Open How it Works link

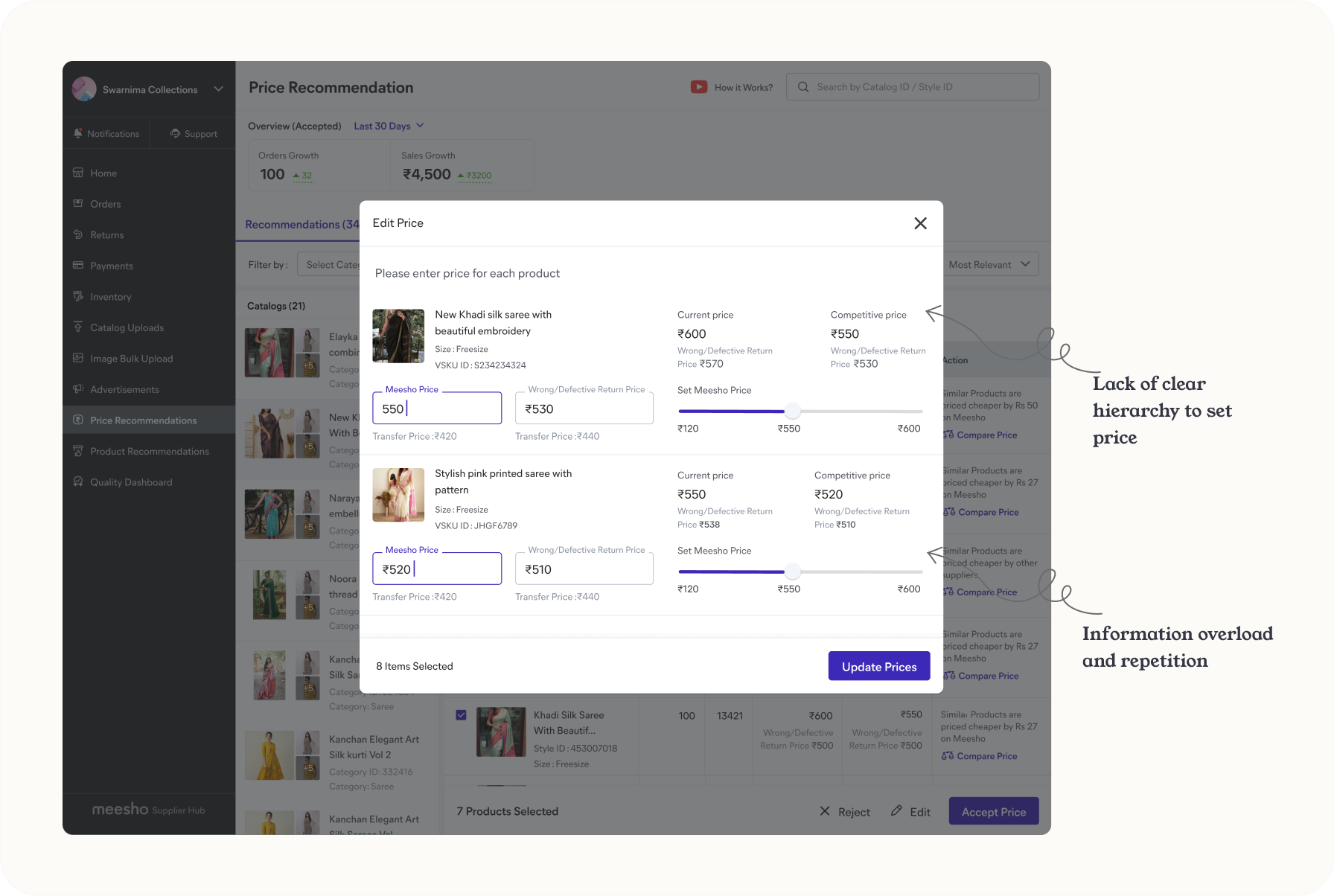pos(744,88)
